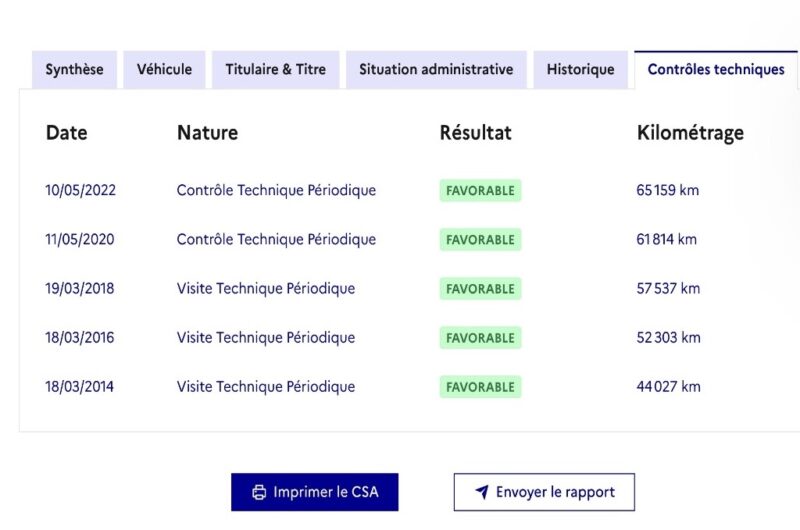The image size is (800, 530).
Task: Click Contrôle Technique Périodique in 2022 row
Action: 276,190
